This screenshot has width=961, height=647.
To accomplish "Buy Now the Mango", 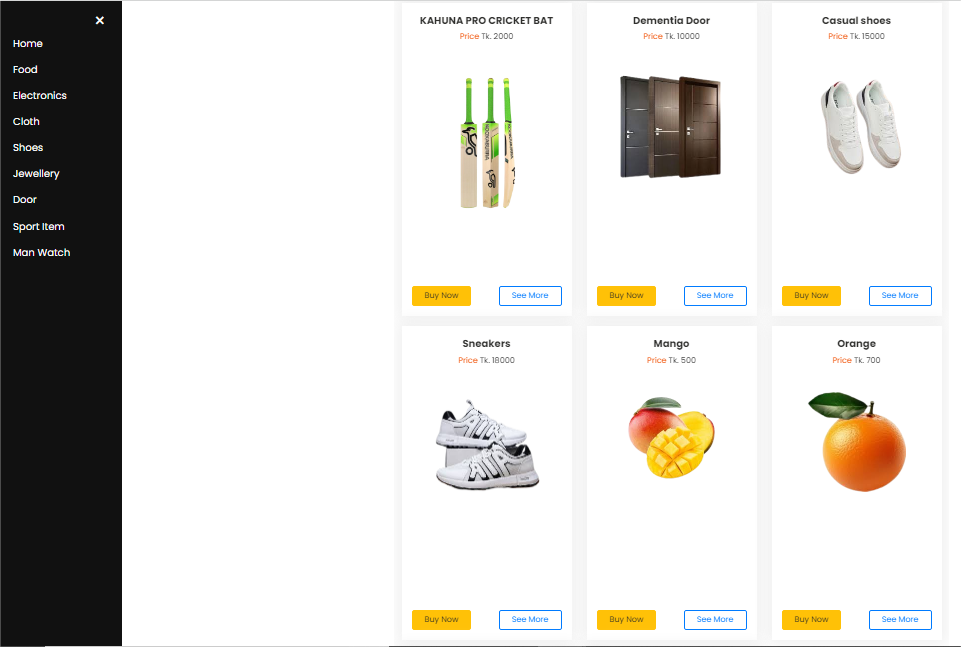I will pos(626,619).
